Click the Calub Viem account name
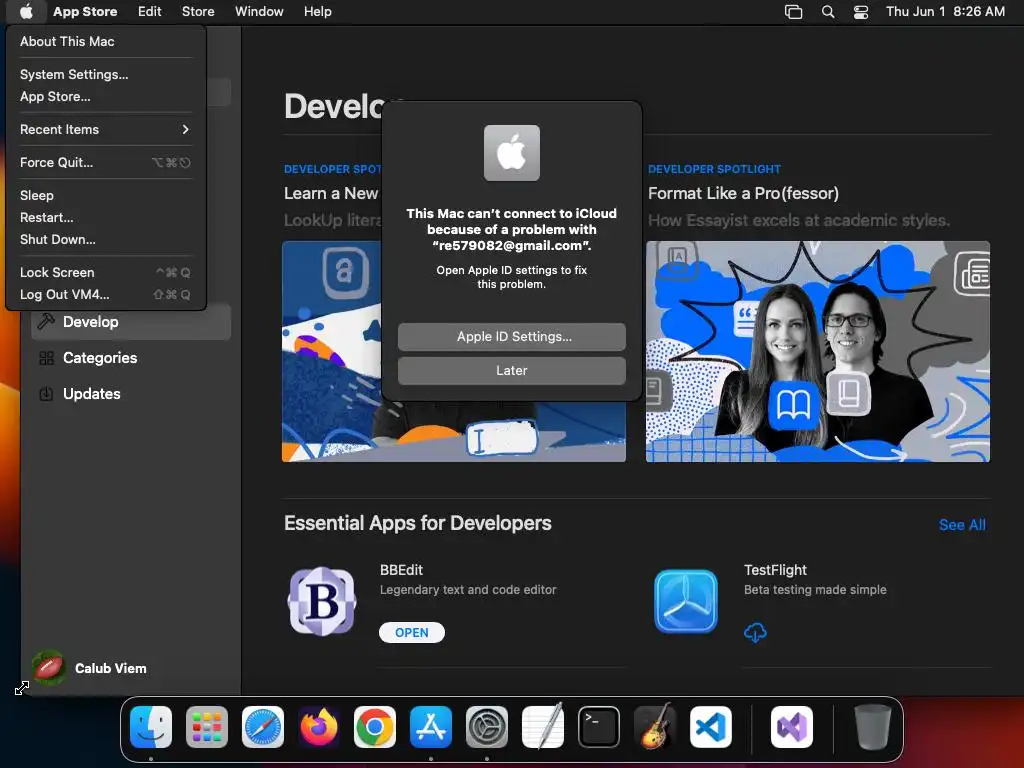Viewport: 1024px width, 768px height. 110,668
